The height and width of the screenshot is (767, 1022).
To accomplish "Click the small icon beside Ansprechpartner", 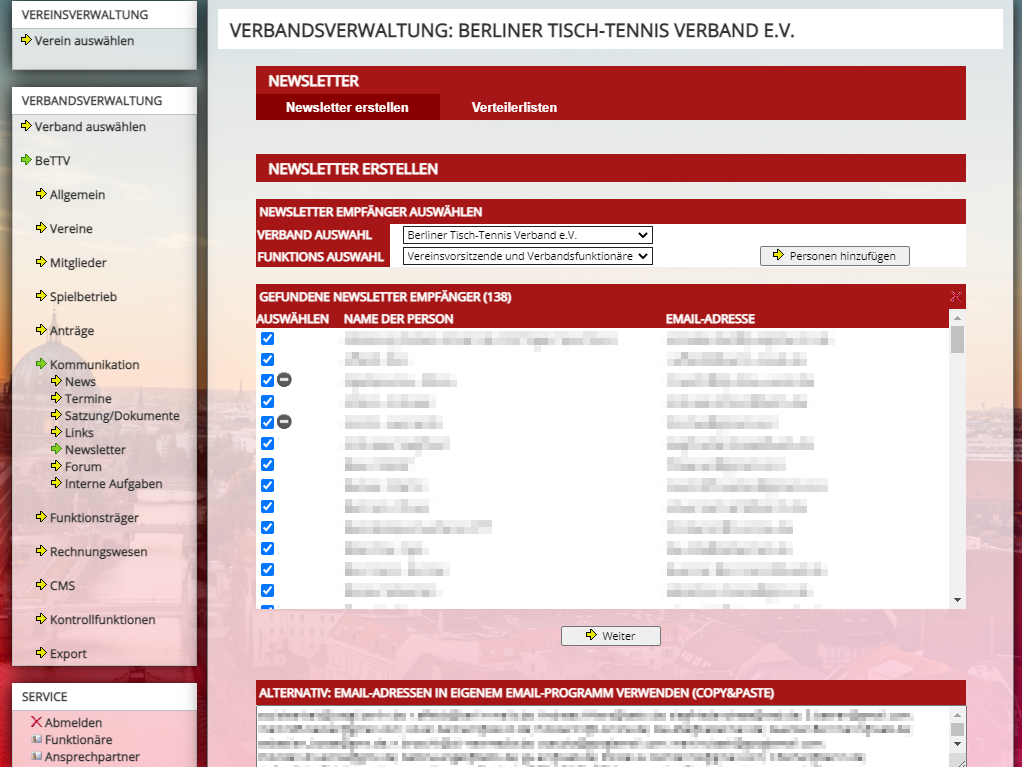I will point(36,756).
